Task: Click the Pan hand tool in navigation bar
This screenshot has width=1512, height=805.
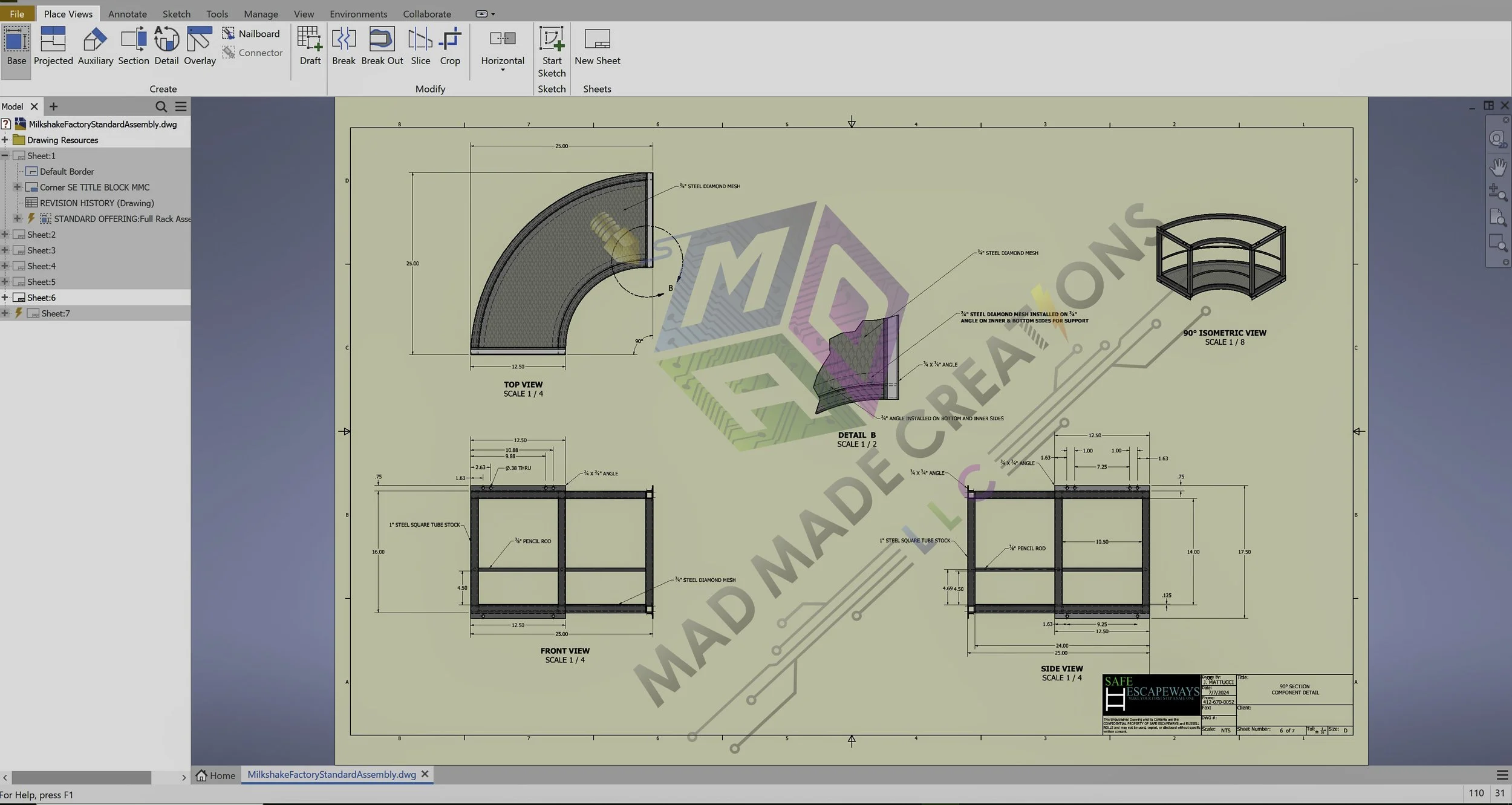Action: 1498,166
